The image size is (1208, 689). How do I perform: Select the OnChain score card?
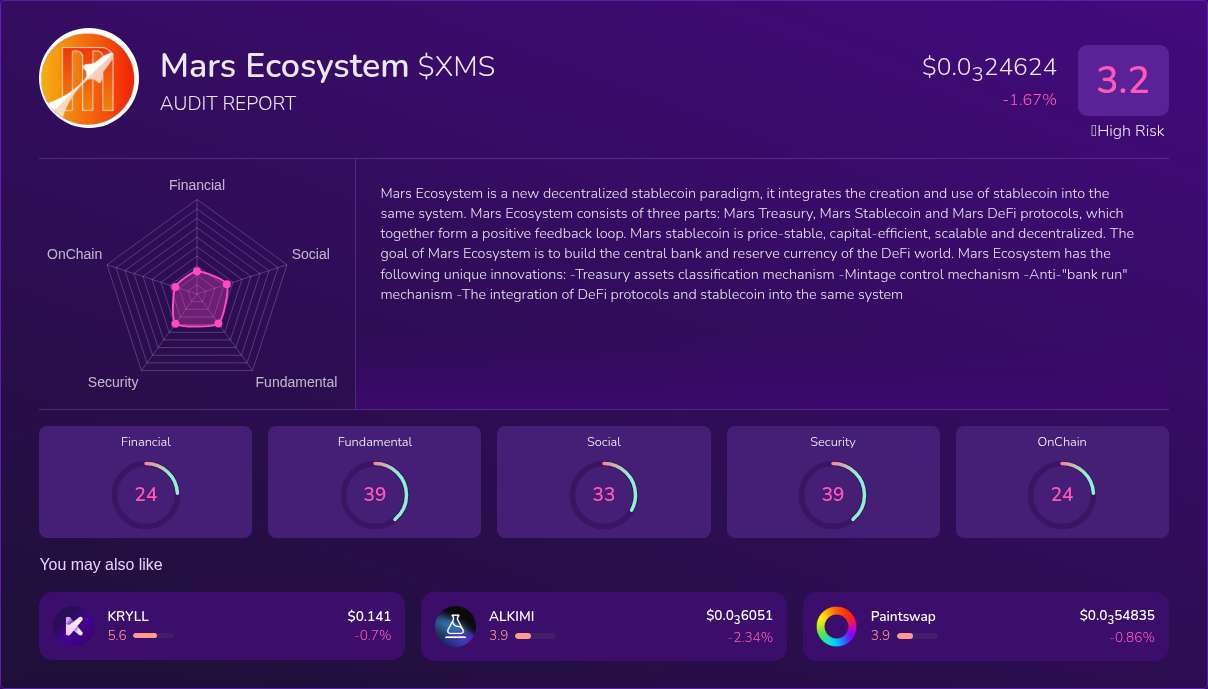[x=1062, y=482]
